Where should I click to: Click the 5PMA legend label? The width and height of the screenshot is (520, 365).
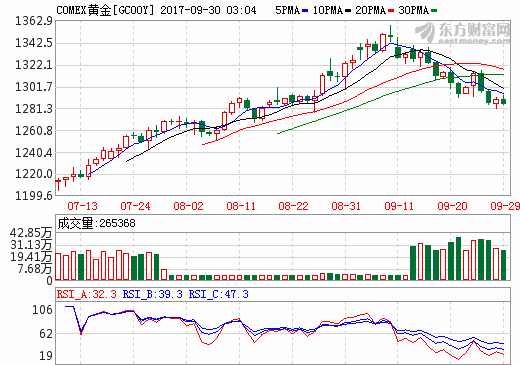(287, 10)
